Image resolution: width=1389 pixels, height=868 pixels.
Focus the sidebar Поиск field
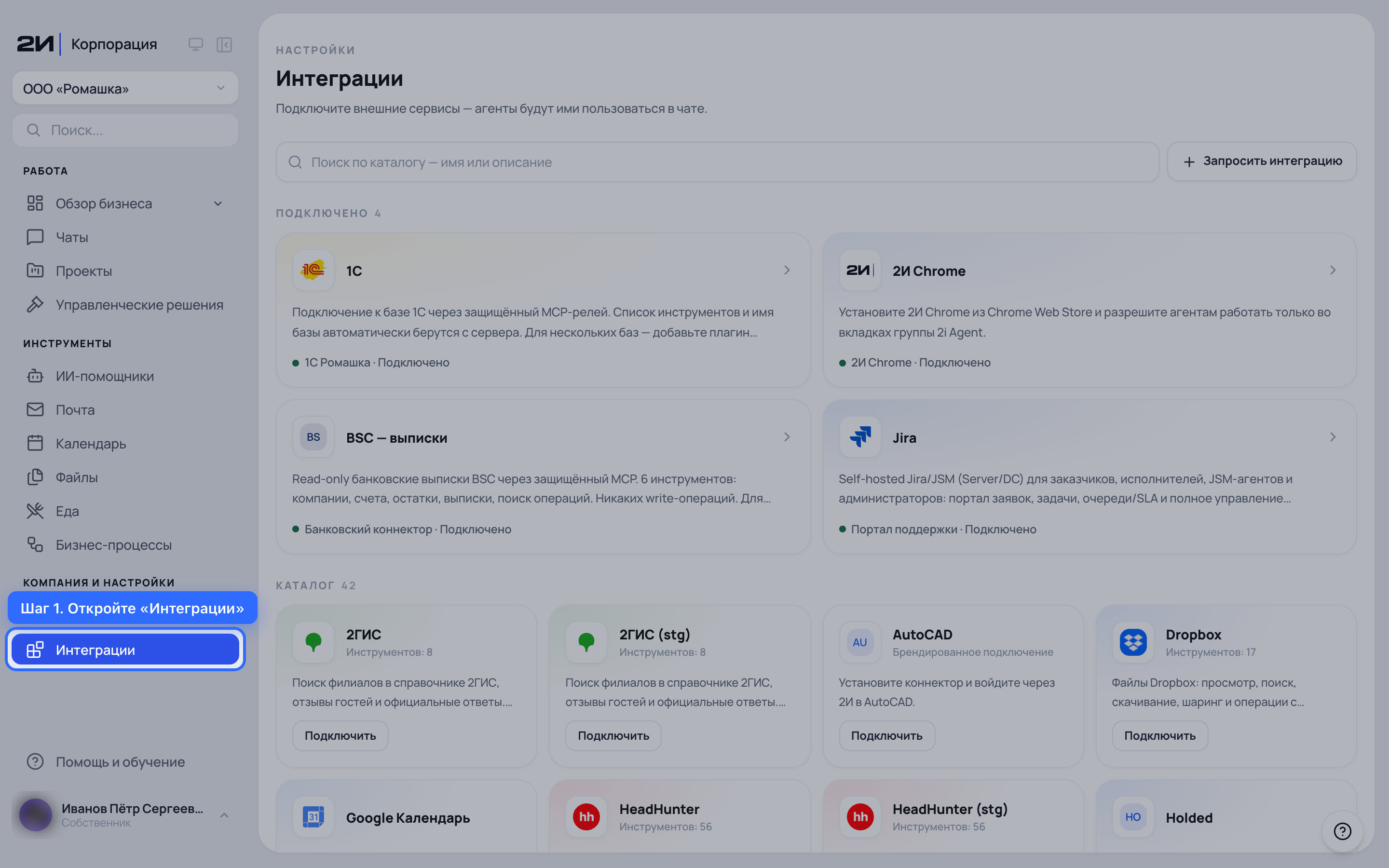click(x=125, y=130)
